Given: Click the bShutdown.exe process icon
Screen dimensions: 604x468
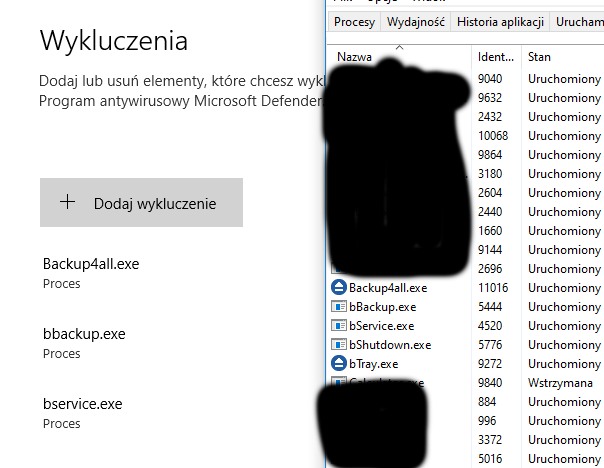Looking at the screenshot, I should click(339, 344).
